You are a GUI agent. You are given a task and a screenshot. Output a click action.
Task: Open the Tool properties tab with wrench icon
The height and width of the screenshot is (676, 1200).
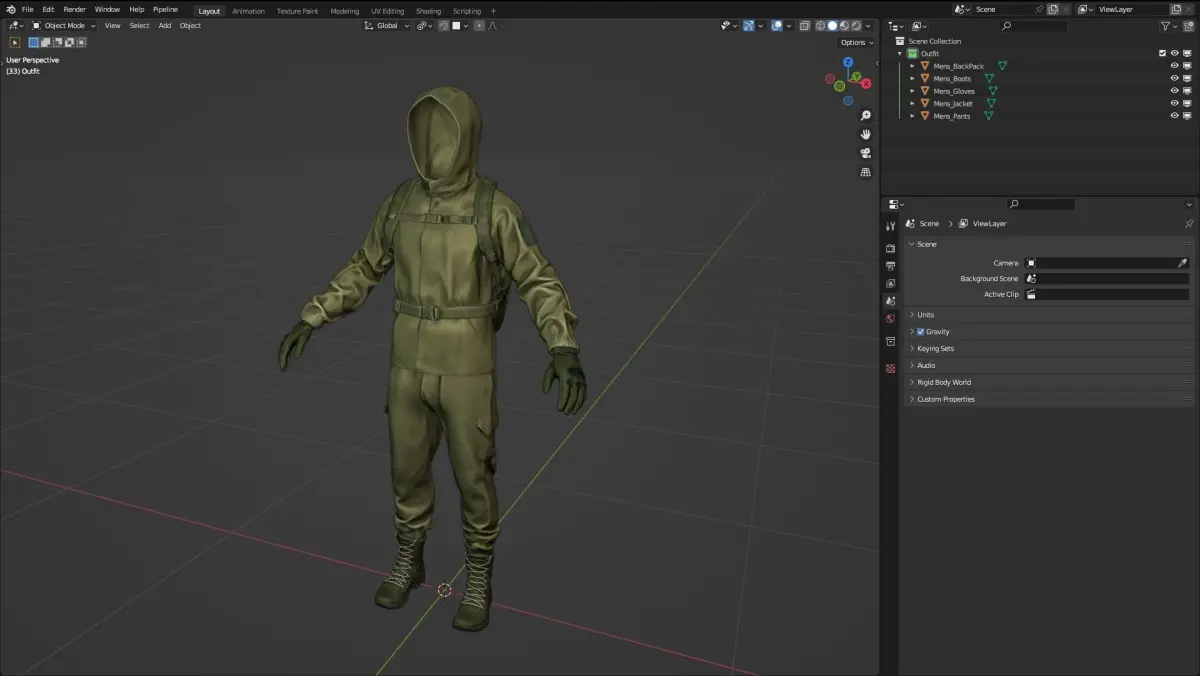pos(890,227)
